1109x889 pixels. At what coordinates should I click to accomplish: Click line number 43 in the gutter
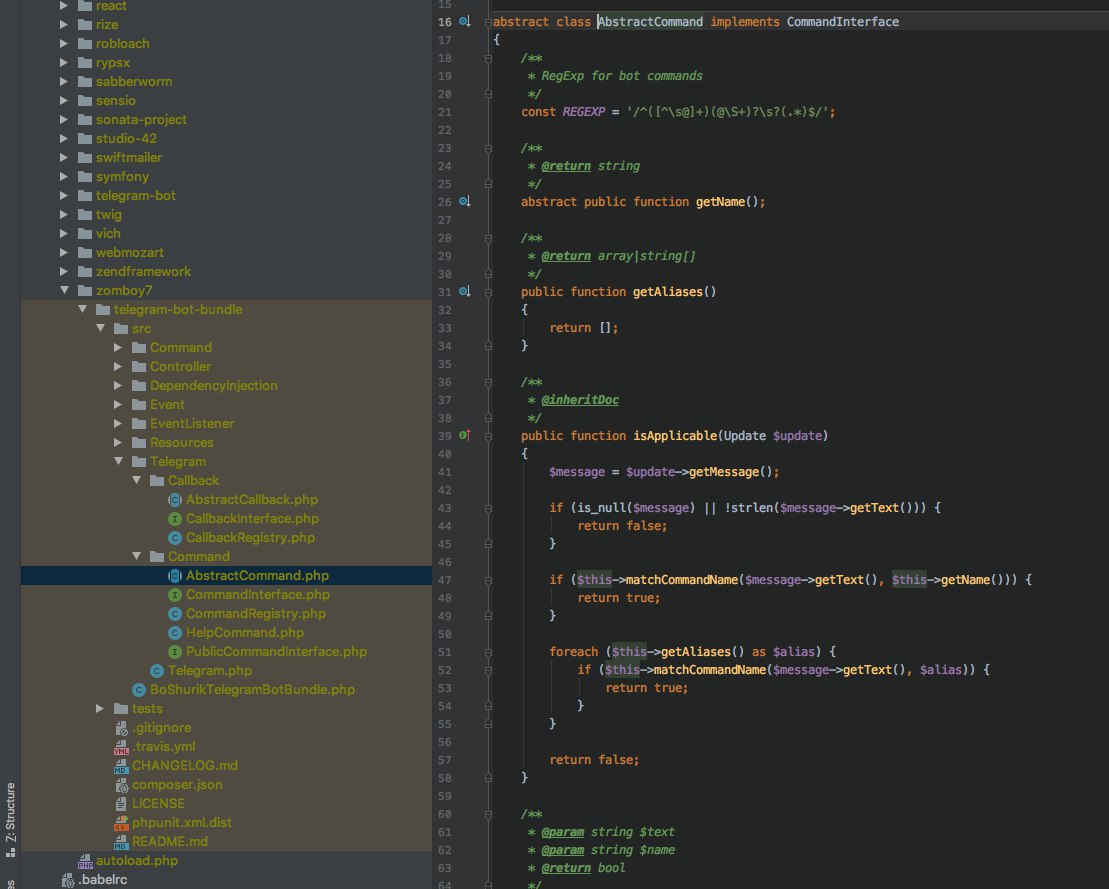(x=444, y=508)
